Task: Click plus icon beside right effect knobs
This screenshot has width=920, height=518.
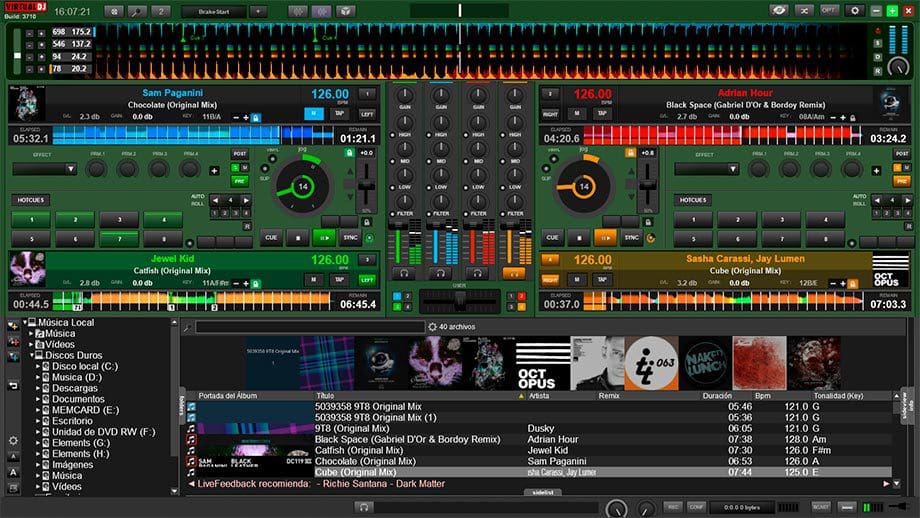Action: 877,171
